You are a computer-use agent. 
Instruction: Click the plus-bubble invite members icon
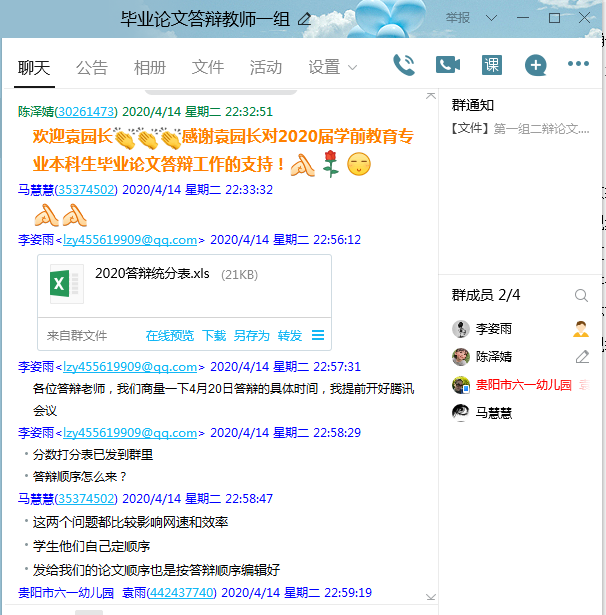click(536, 66)
